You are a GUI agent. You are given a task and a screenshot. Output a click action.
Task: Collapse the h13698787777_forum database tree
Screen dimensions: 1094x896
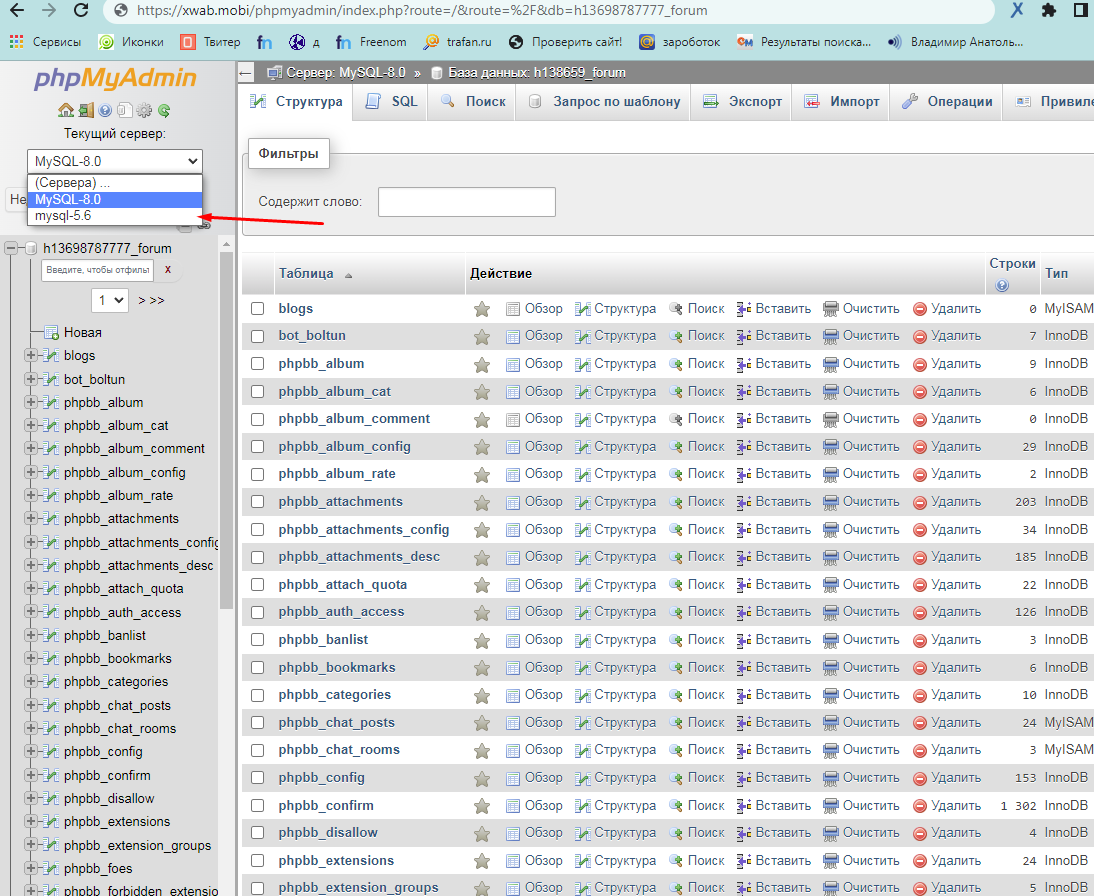click(11, 248)
